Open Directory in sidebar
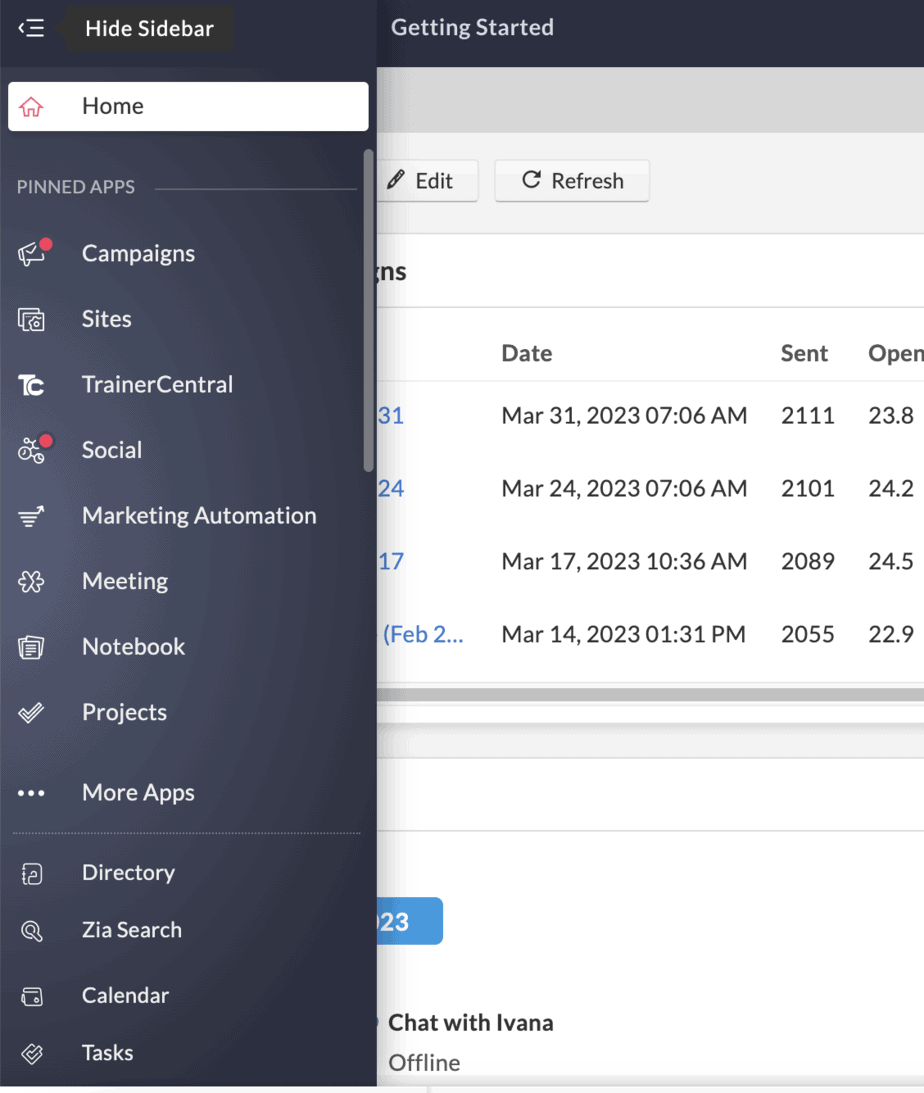924x1093 pixels. click(x=128, y=873)
